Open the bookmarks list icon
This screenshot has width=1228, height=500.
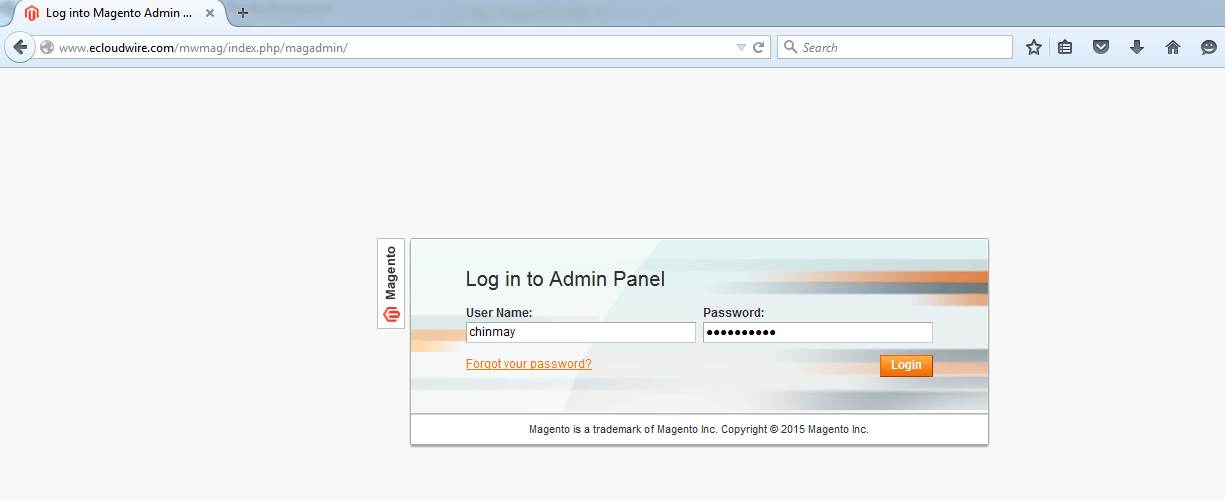[1066, 47]
